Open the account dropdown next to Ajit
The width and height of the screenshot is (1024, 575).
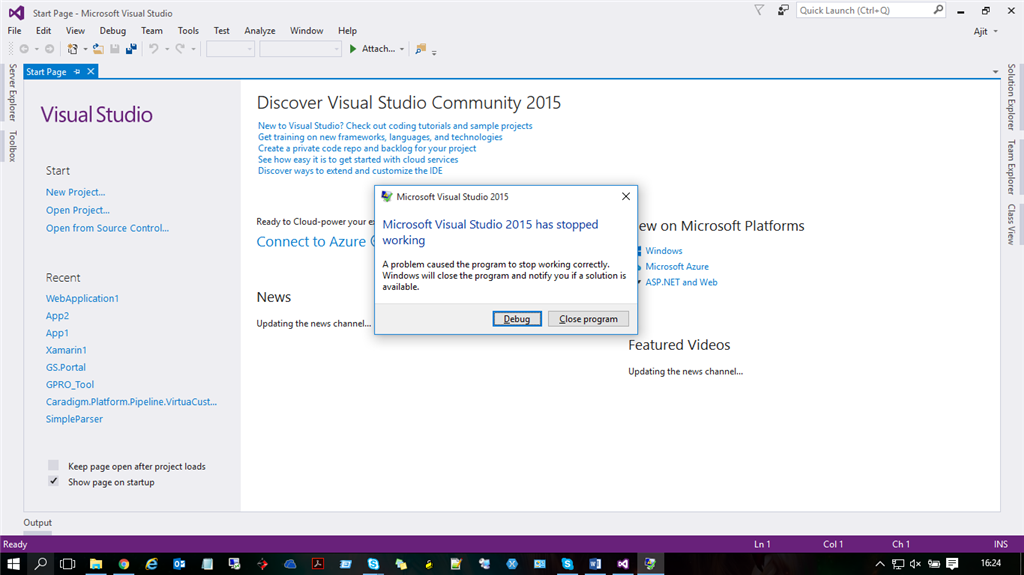(995, 31)
